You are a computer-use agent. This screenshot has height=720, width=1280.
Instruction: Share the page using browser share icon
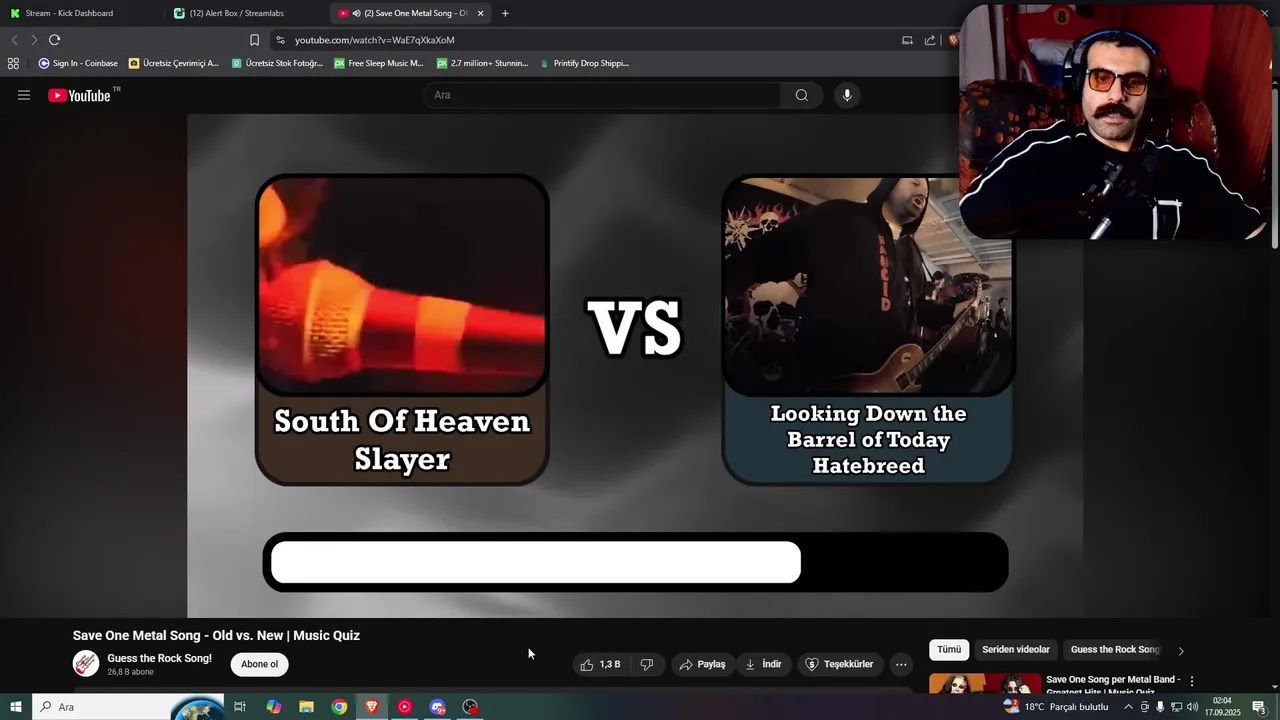(930, 40)
